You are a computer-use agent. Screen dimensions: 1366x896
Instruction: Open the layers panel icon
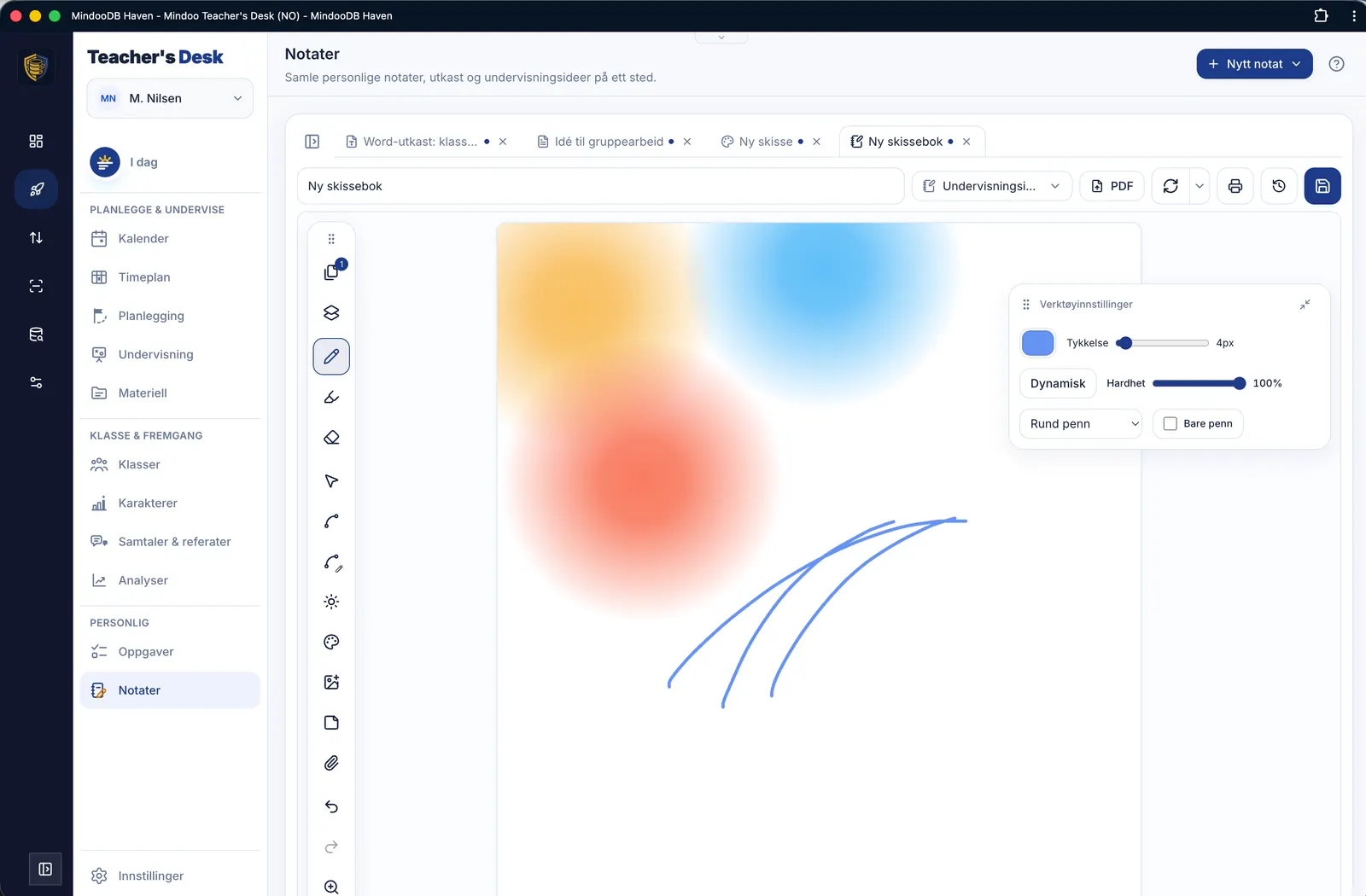coord(331,313)
